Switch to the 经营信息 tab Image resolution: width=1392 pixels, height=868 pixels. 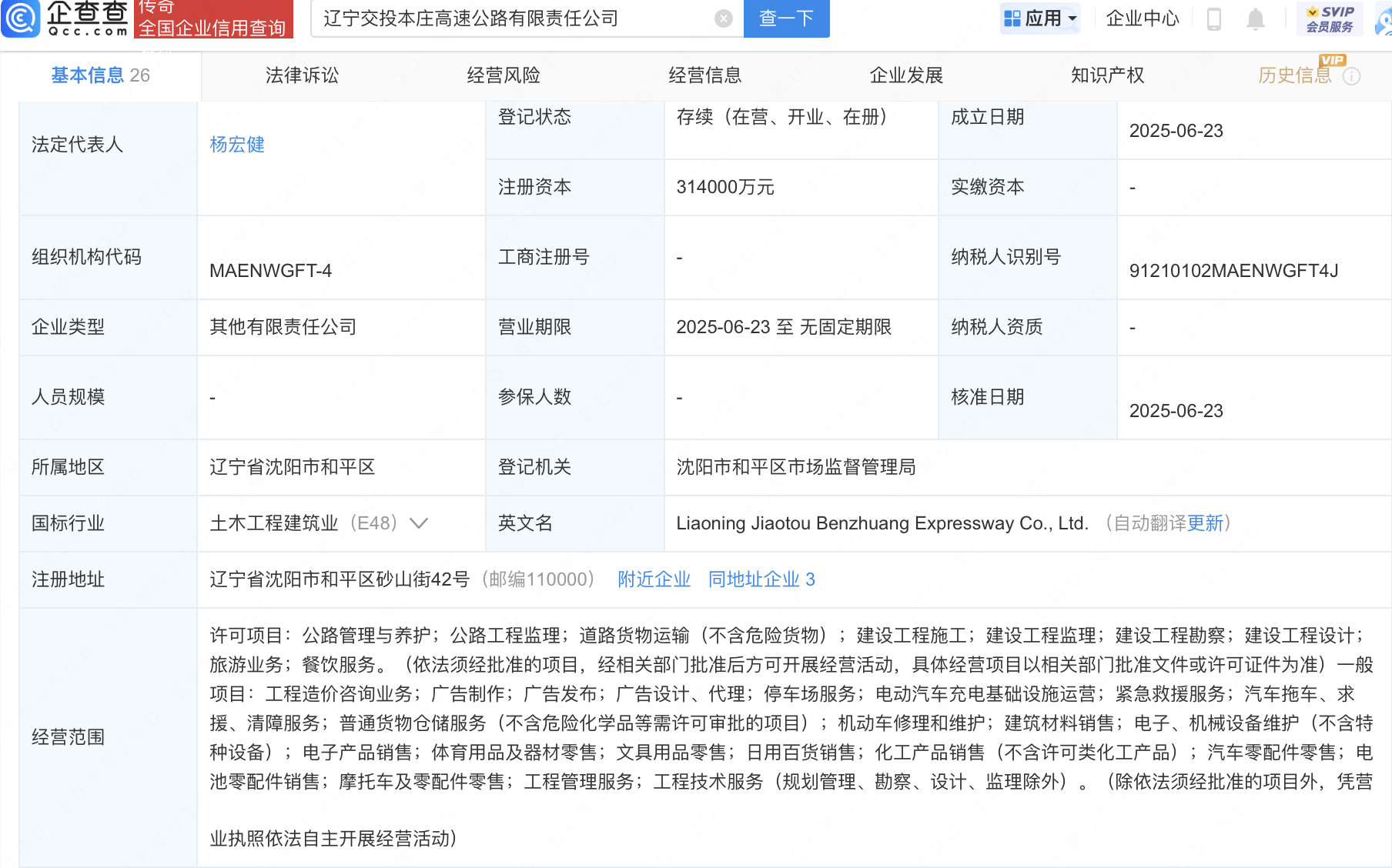[x=705, y=75]
